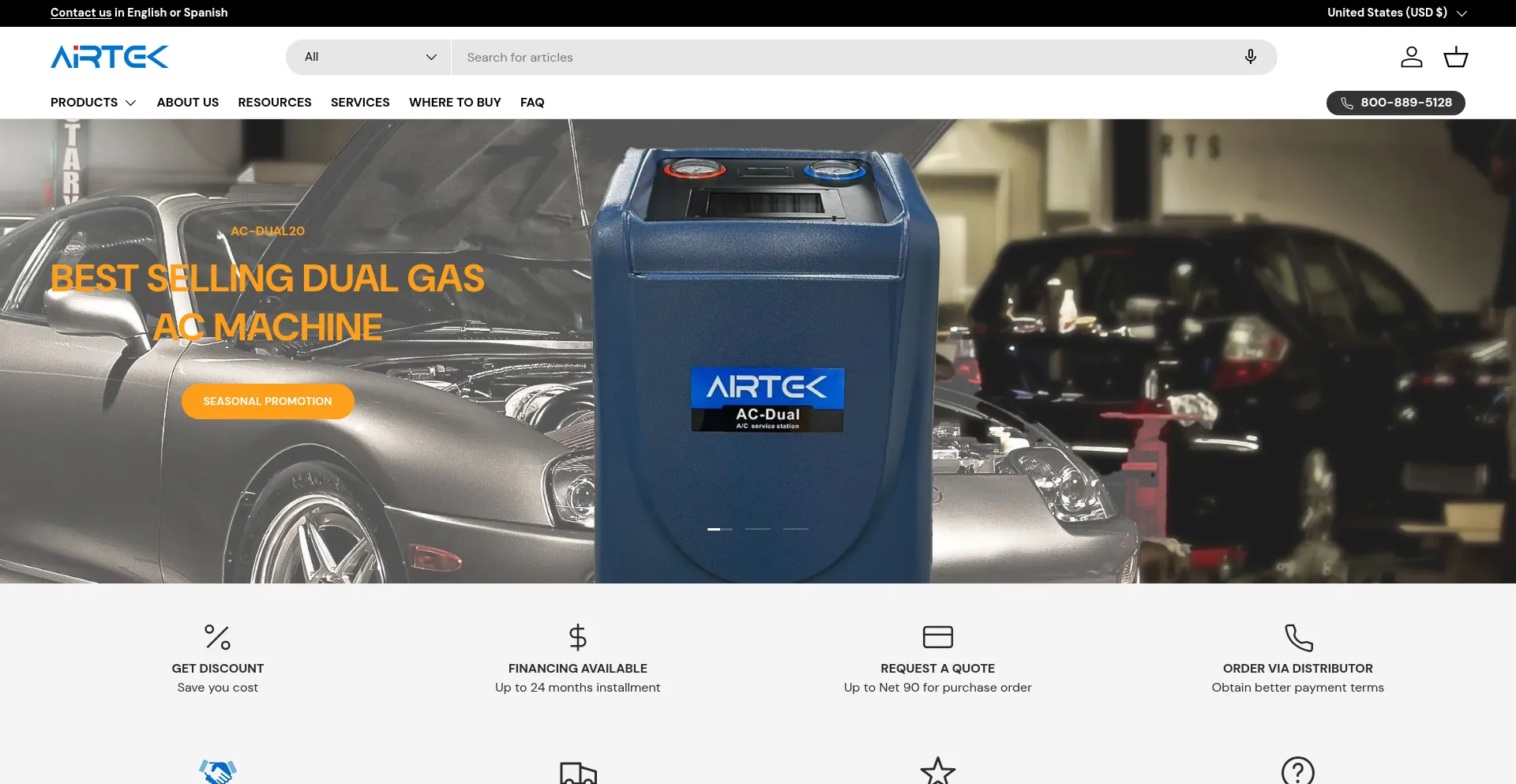This screenshot has width=1516, height=784.
Task: Activate the voice search microphone icon
Action: point(1250,57)
